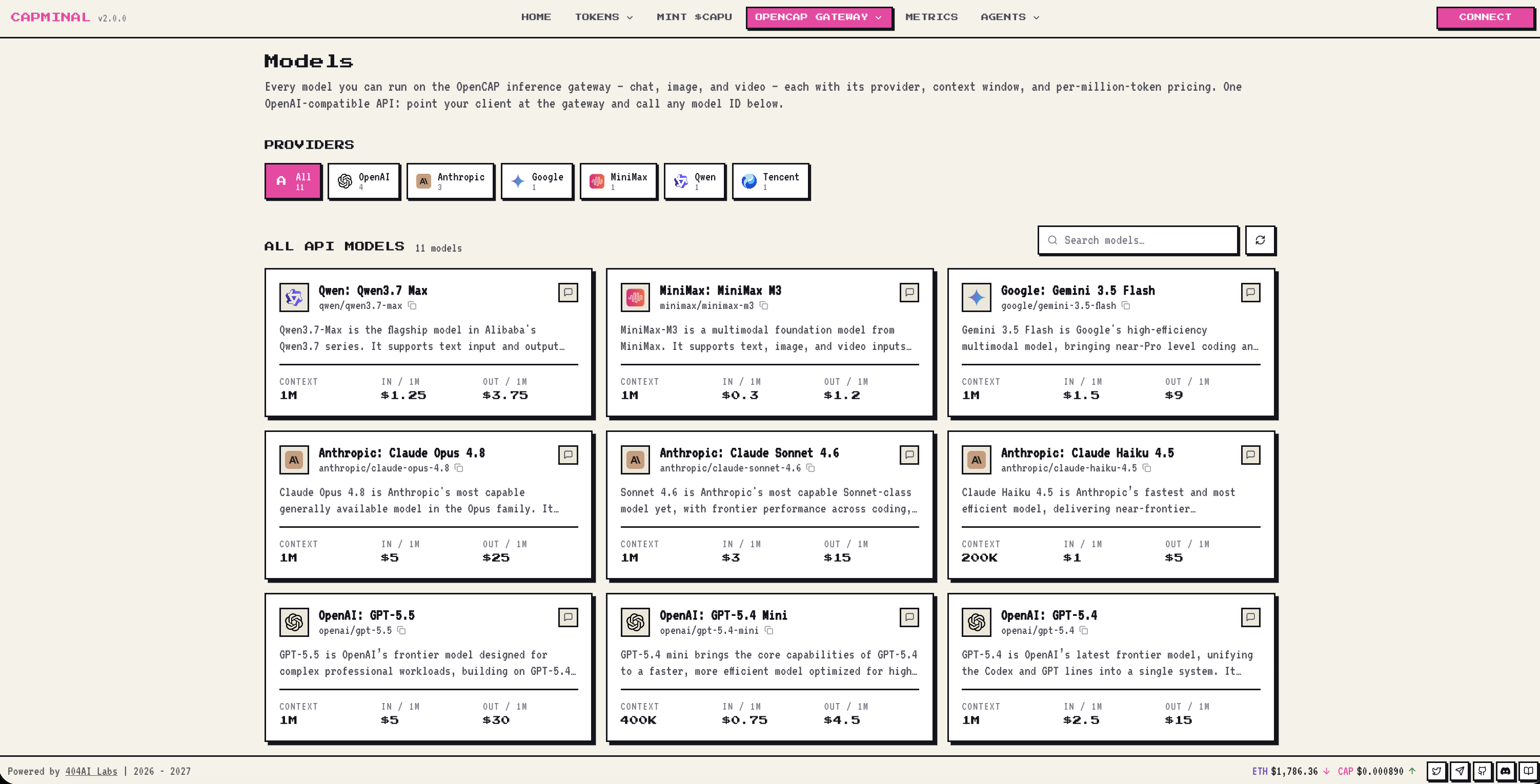Click the 400K context on GPT-5.4 Mini card
1540x784 pixels.
tap(638, 720)
